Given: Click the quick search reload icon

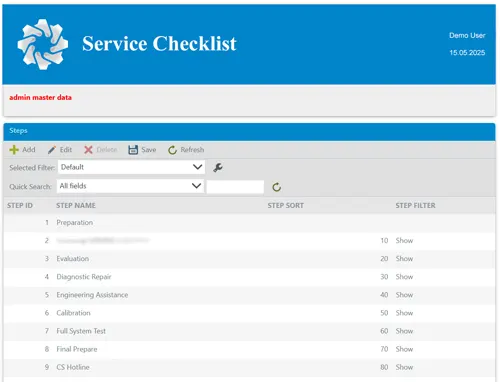Looking at the screenshot, I should coord(277,187).
